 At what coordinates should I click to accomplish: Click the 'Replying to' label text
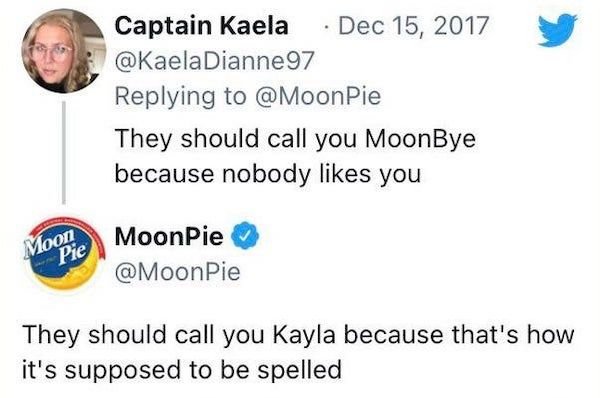pos(180,96)
